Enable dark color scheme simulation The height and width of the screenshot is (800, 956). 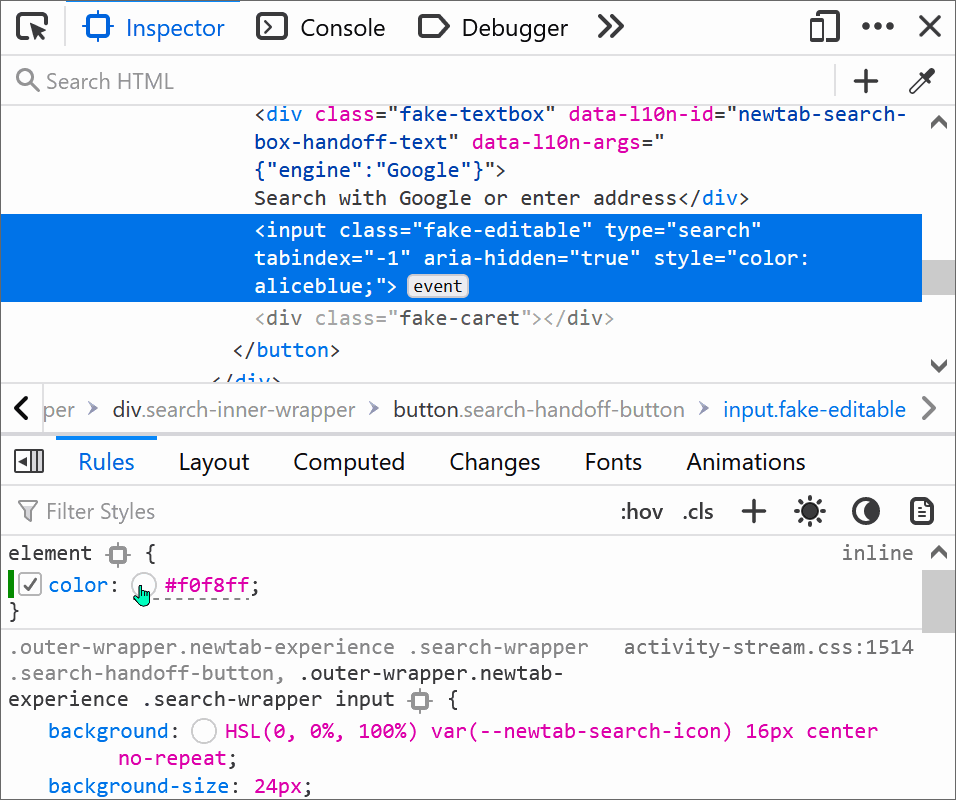coord(865,511)
